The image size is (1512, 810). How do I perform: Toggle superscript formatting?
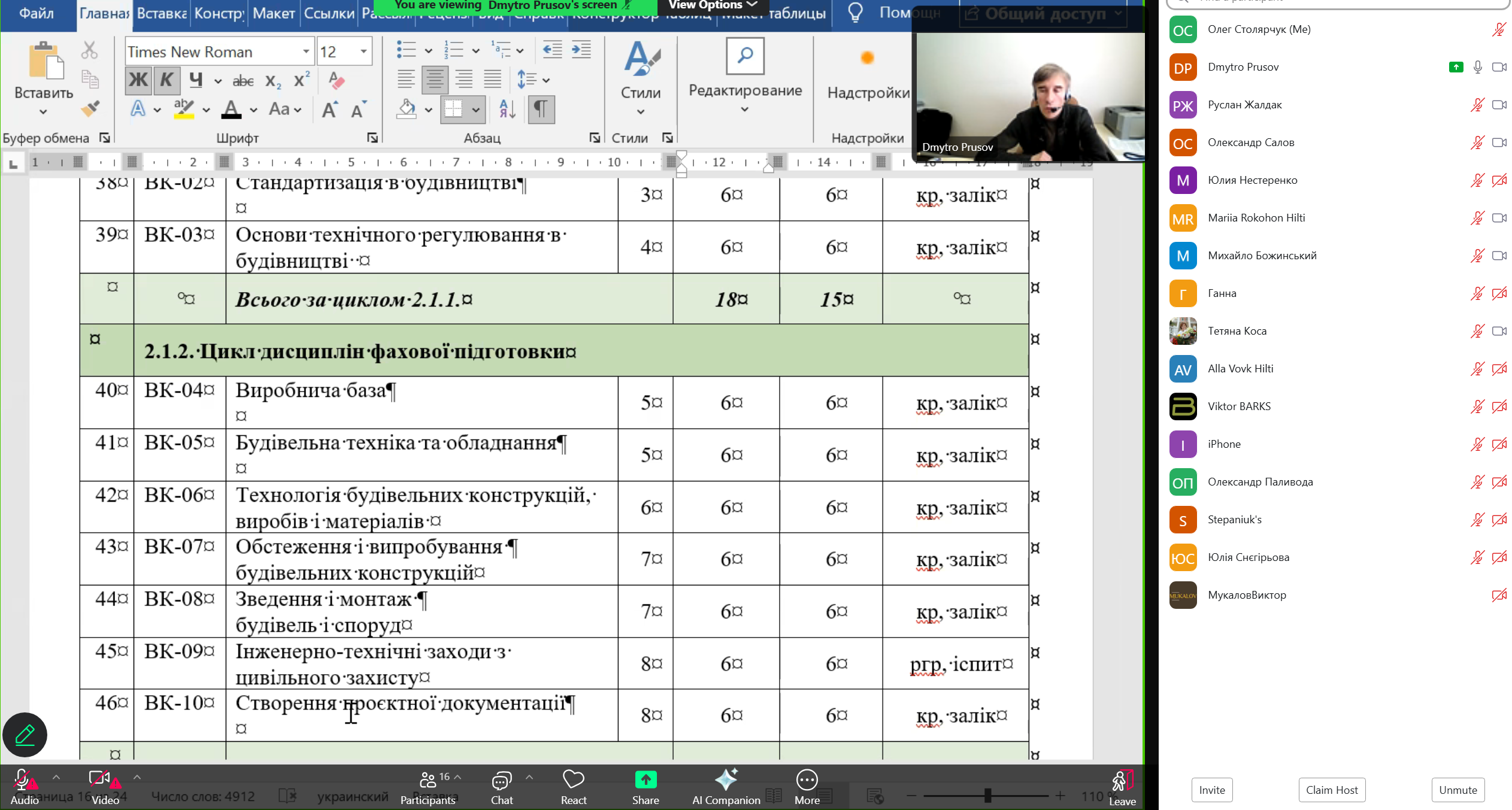(302, 80)
